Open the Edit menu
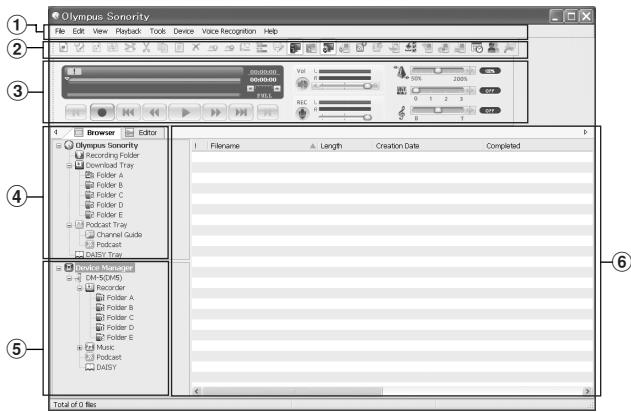Viewport: 631px width, 412px height. (78, 31)
